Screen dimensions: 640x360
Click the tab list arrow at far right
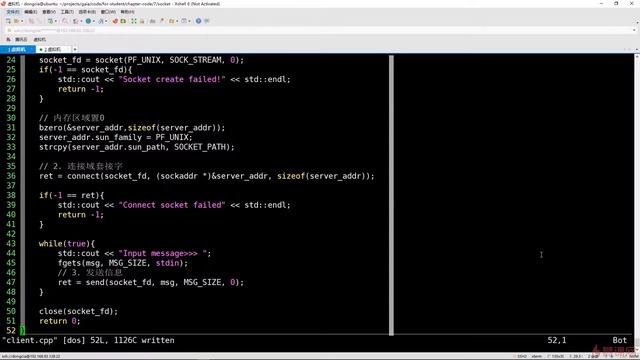[x=636, y=49]
